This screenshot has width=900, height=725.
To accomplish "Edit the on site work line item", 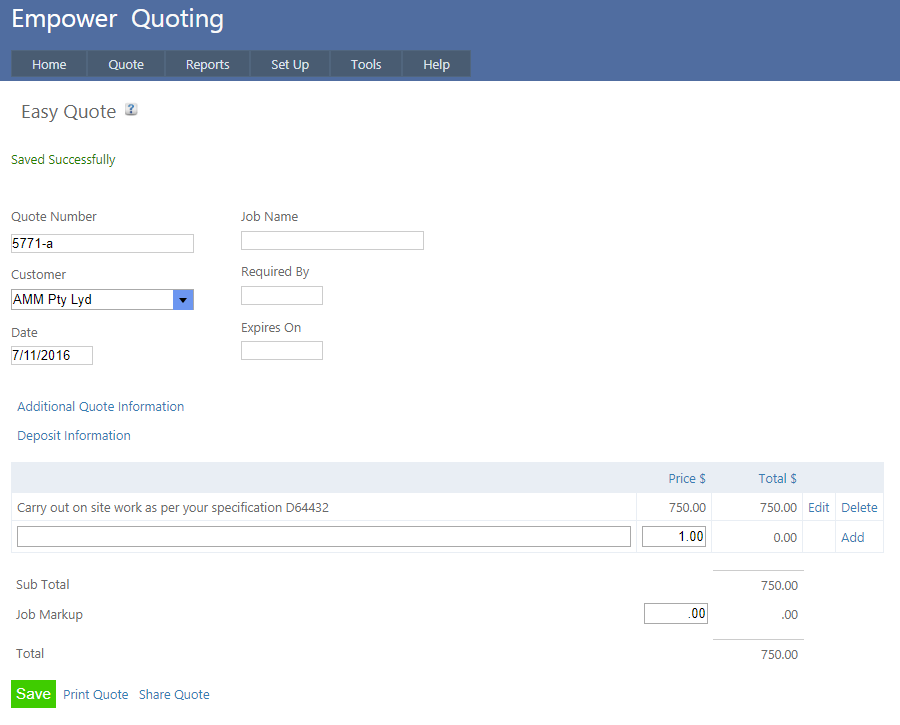I will (x=818, y=508).
